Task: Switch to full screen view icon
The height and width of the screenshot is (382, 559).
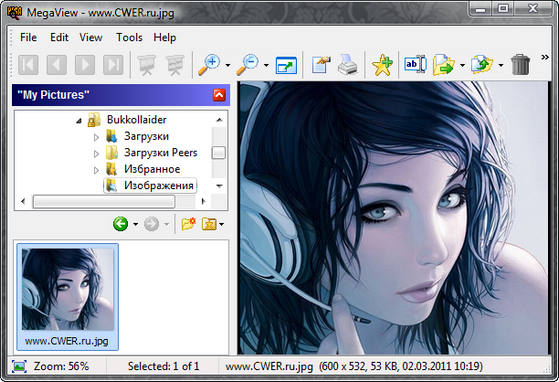Action: (x=286, y=65)
